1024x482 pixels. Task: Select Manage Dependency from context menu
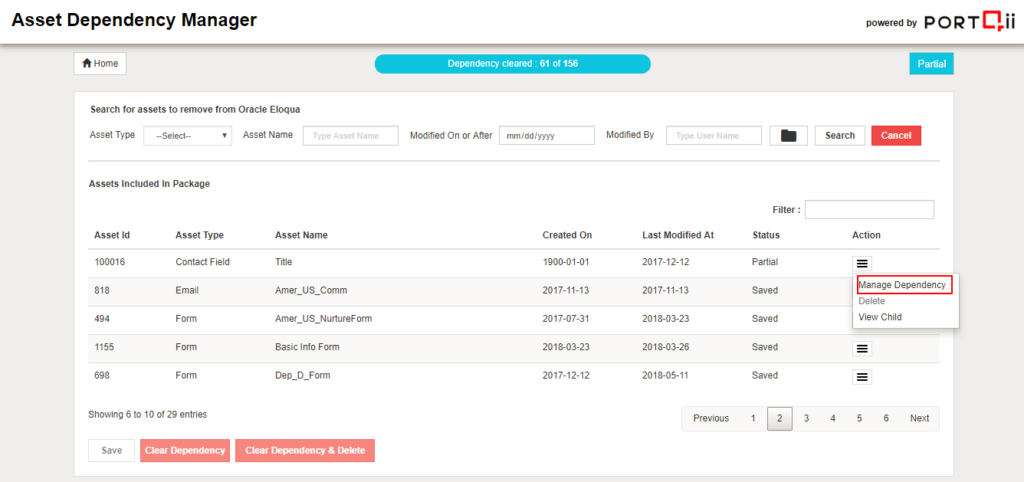coord(904,285)
